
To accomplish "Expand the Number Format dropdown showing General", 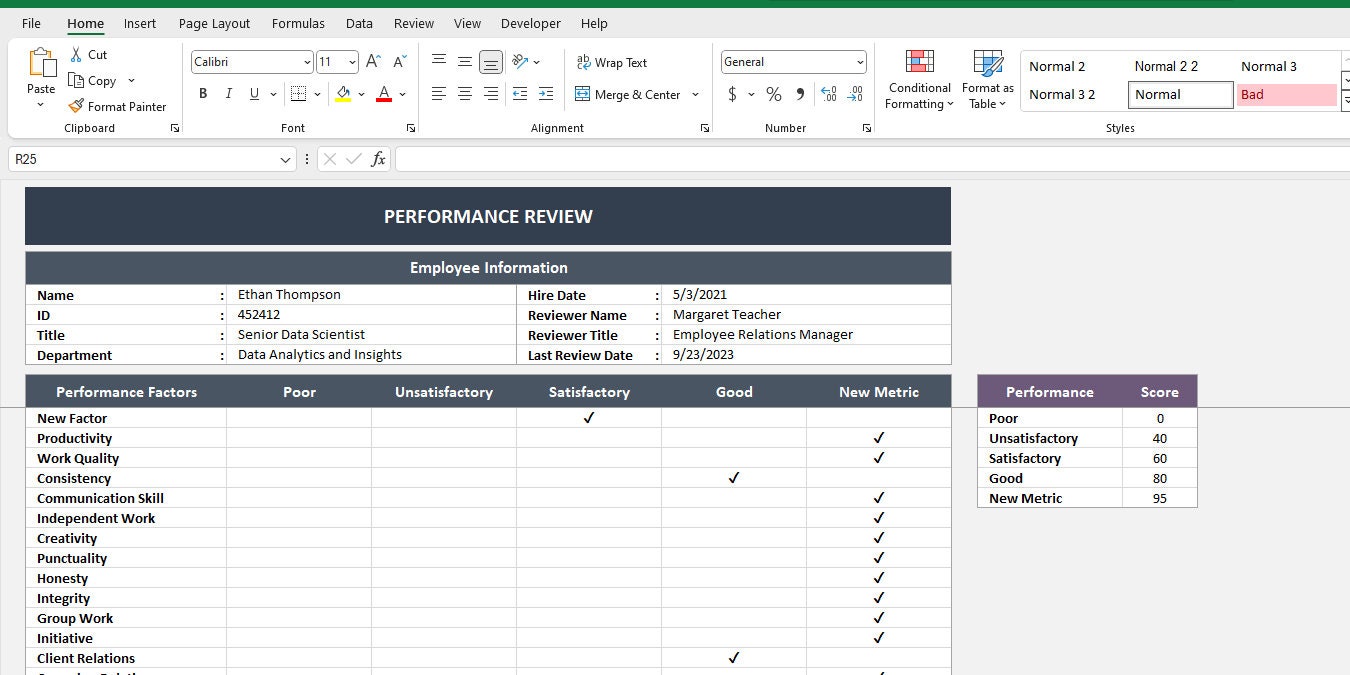I will [x=860, y=61].
